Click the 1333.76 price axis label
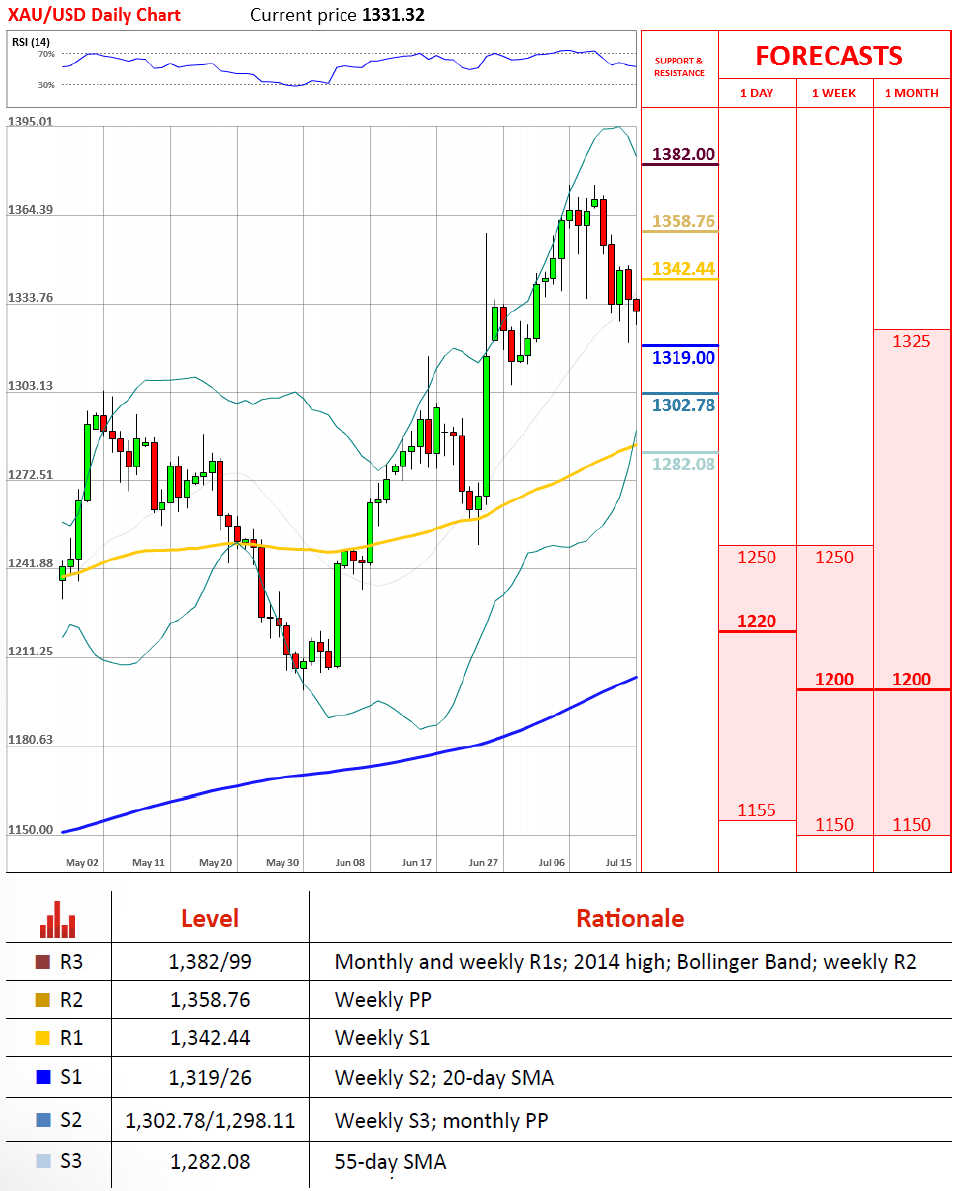 click(x=30, y=298)
